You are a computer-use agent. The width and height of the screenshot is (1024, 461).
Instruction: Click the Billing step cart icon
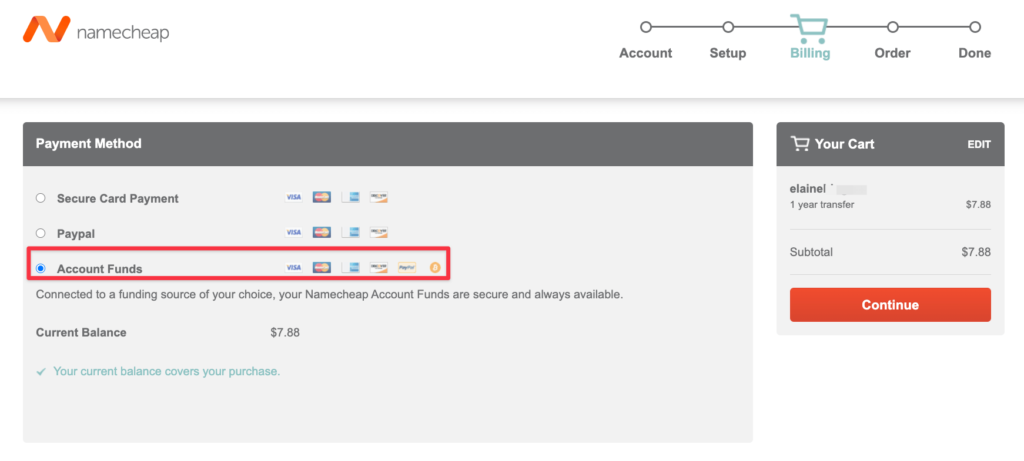tap(810, 29)
